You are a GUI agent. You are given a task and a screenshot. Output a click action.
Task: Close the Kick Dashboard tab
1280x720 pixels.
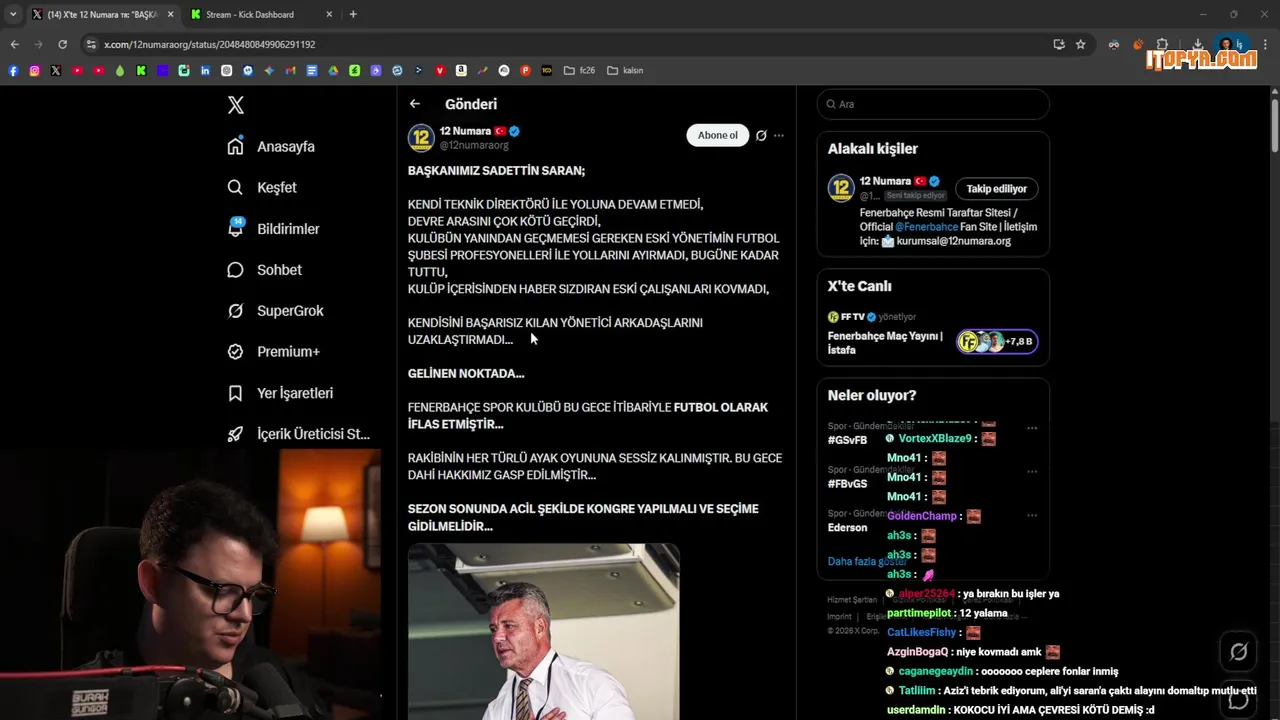pos(330,15)
